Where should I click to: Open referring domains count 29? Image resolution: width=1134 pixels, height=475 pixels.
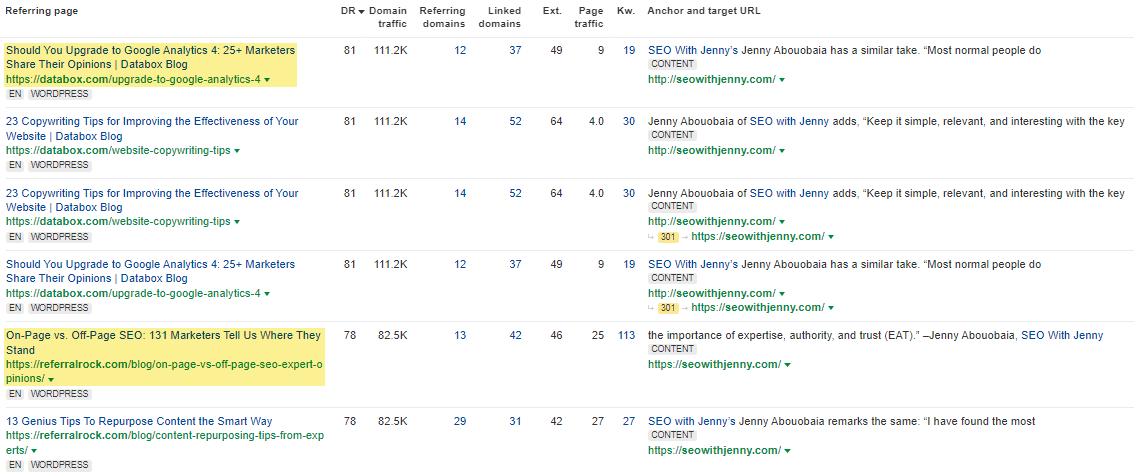[459, 421]
